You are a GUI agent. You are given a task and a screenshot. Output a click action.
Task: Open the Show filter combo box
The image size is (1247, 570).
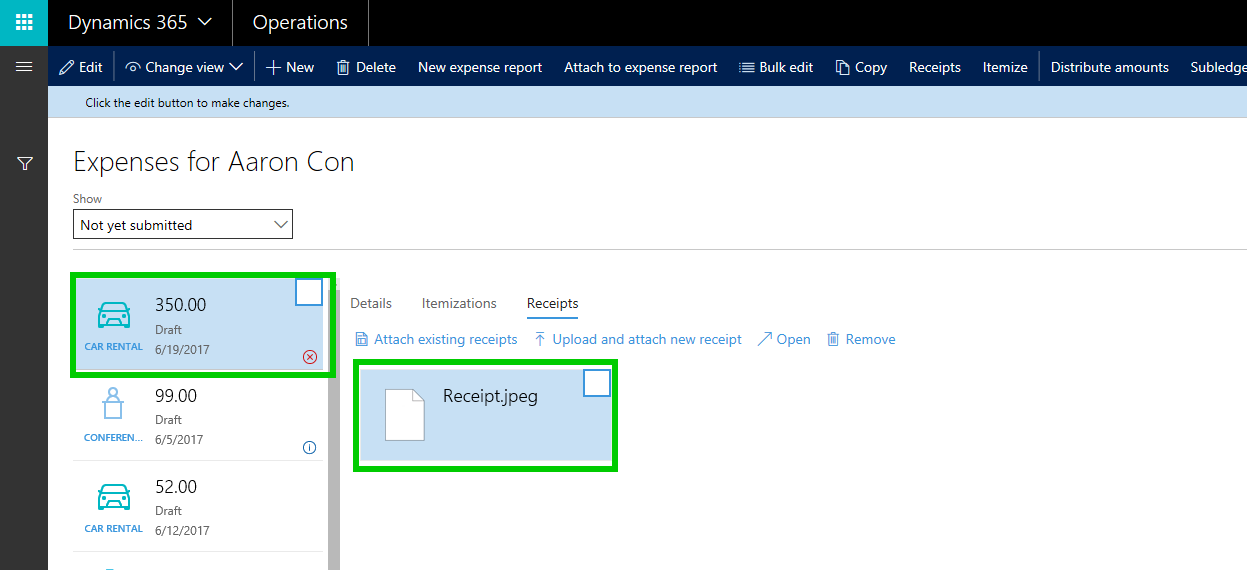coord(183,225)
